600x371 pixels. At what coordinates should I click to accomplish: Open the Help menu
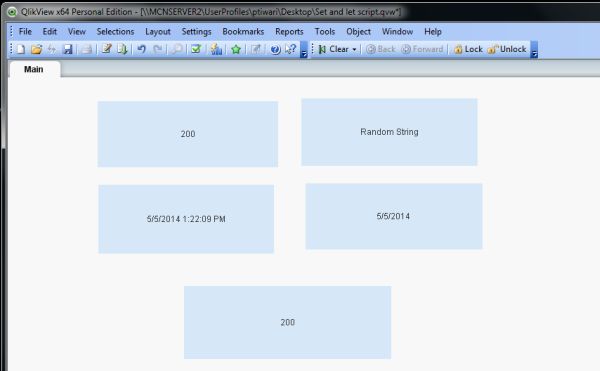point(433,31)
